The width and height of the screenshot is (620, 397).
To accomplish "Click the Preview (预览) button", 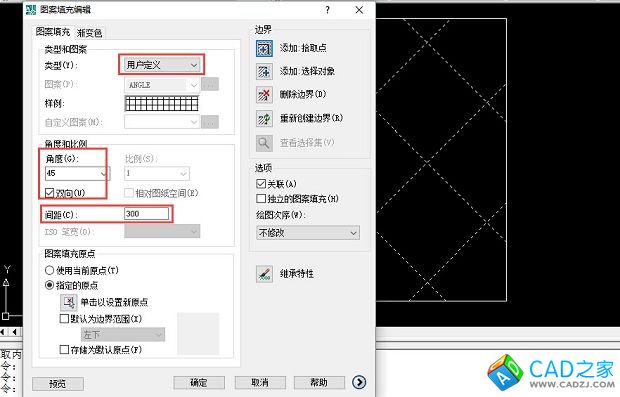I will (x=58, y=384).
